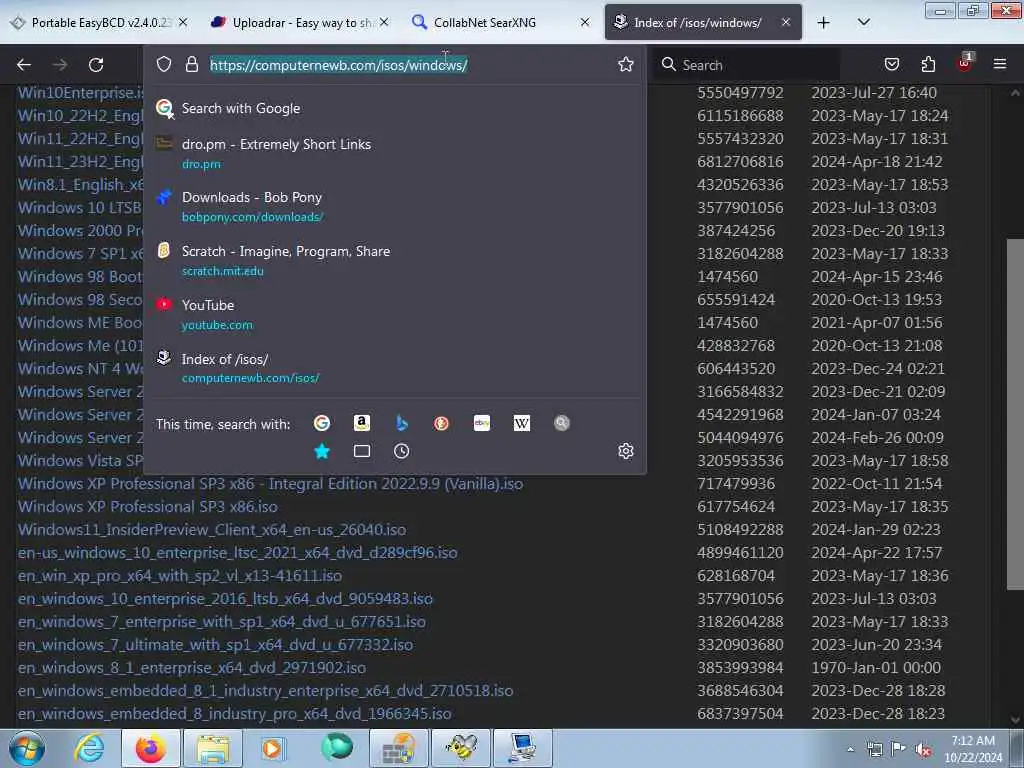Open search settings gear
The image size is (1024, 768).
tap(626, 451)
